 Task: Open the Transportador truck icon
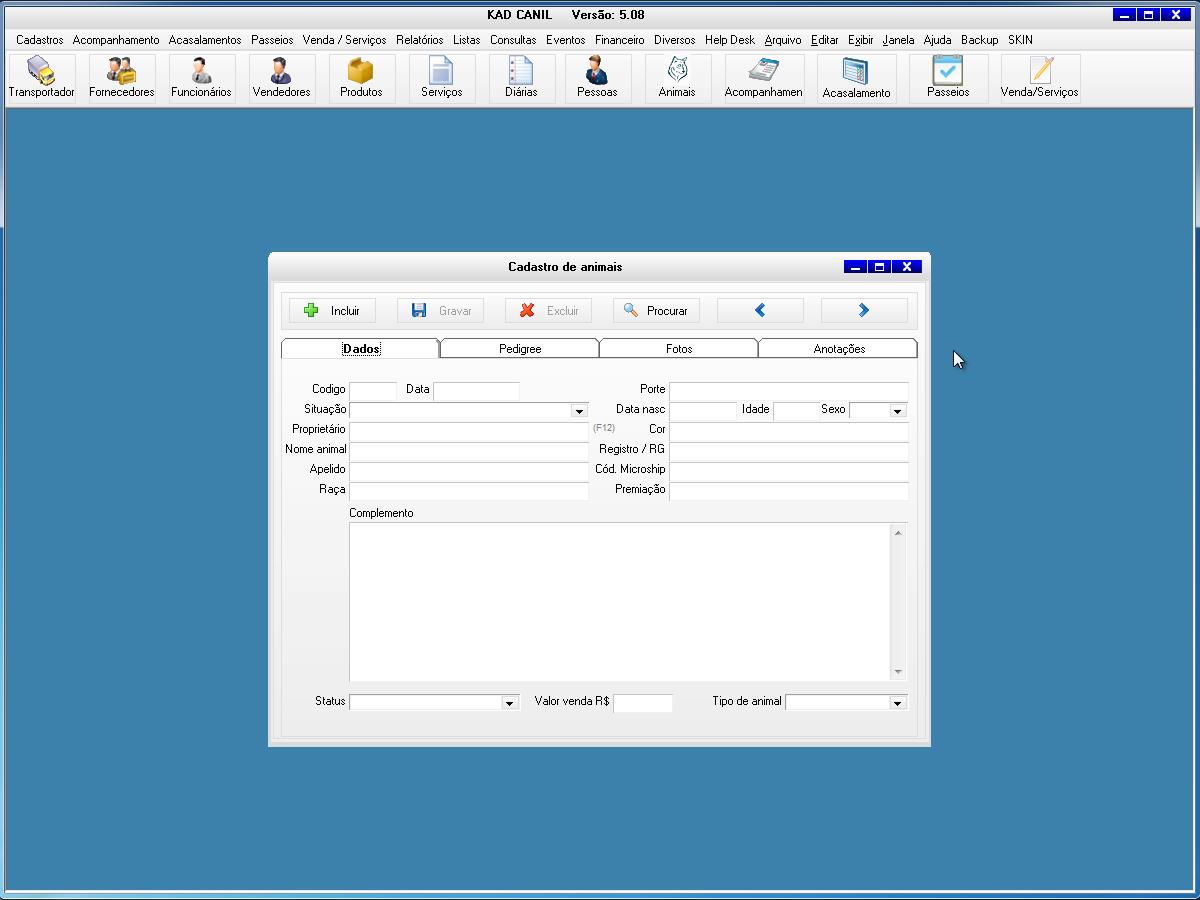tap(41, 78)
